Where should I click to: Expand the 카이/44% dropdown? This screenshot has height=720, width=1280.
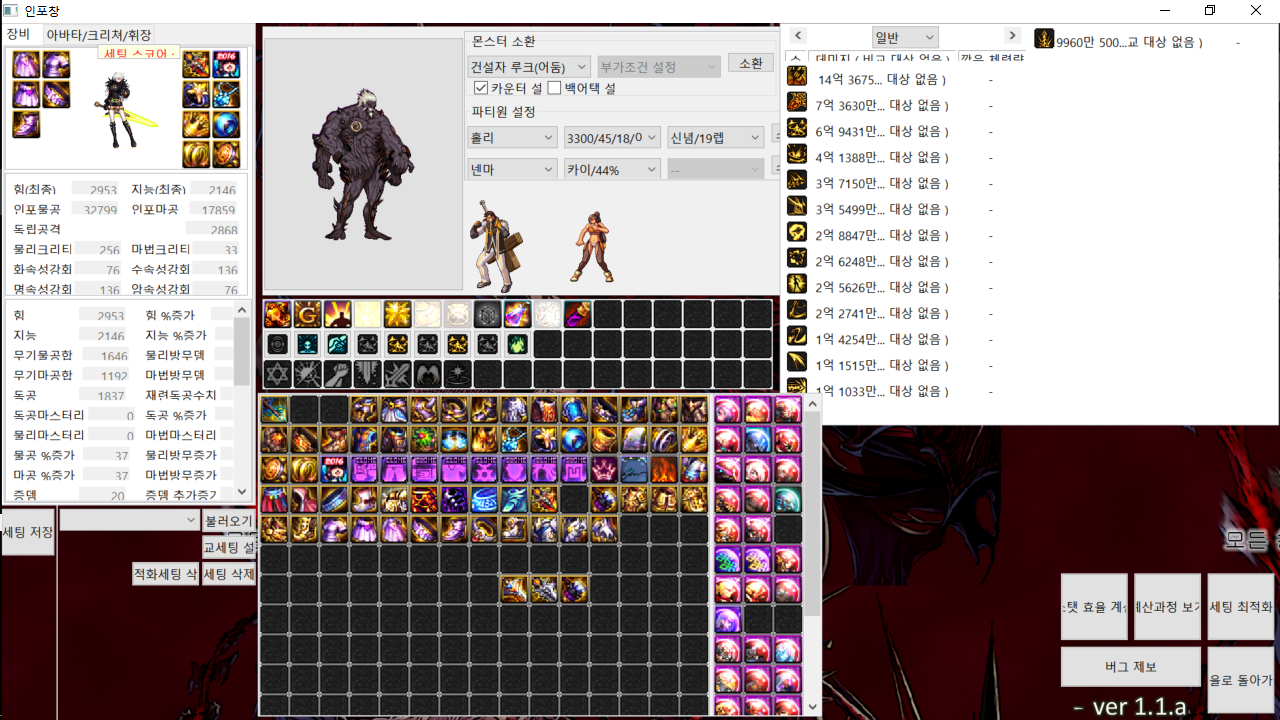pos(612,169)
